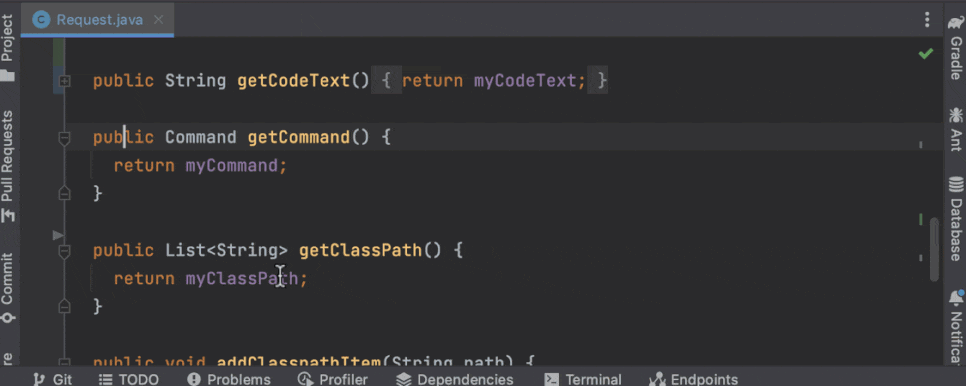Open the Git tool window
This screenshot has height=386, width=966.
pos(53,379)
